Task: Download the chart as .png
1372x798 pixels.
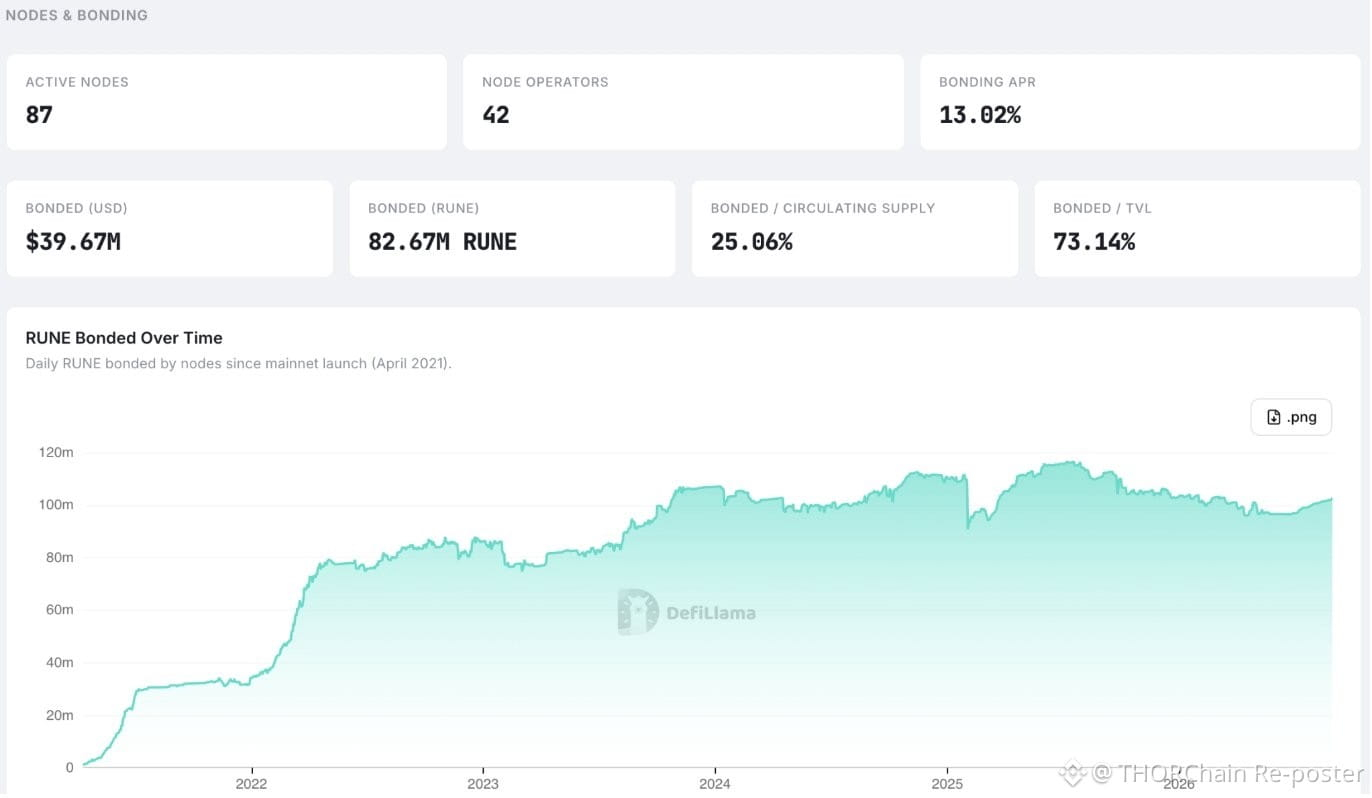Action: pyautogui.click(x=1291, y=417)
